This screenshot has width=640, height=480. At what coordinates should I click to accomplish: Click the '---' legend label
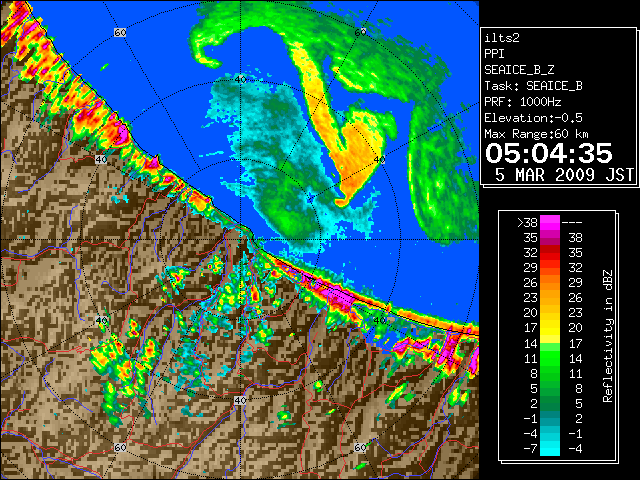tap(572, 223)
